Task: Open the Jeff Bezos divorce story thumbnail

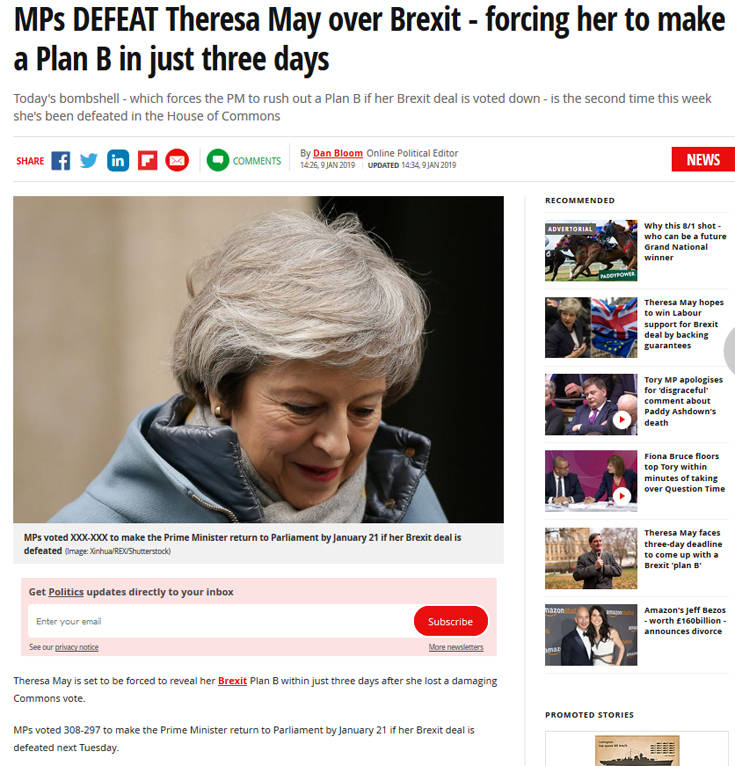Action: (x=591, y=635)
